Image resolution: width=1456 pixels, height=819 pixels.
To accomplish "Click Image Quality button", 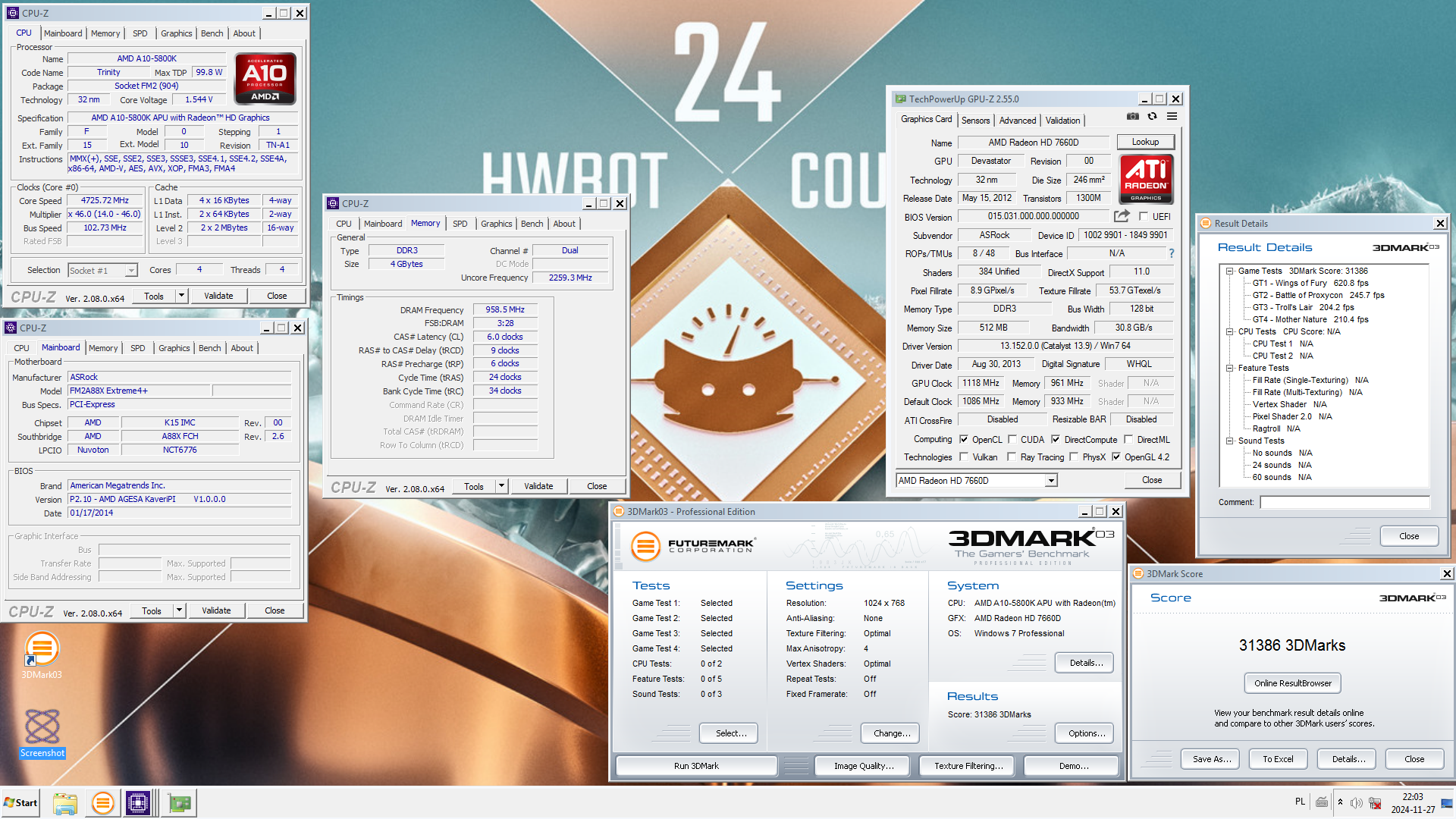I will [864, 766].
